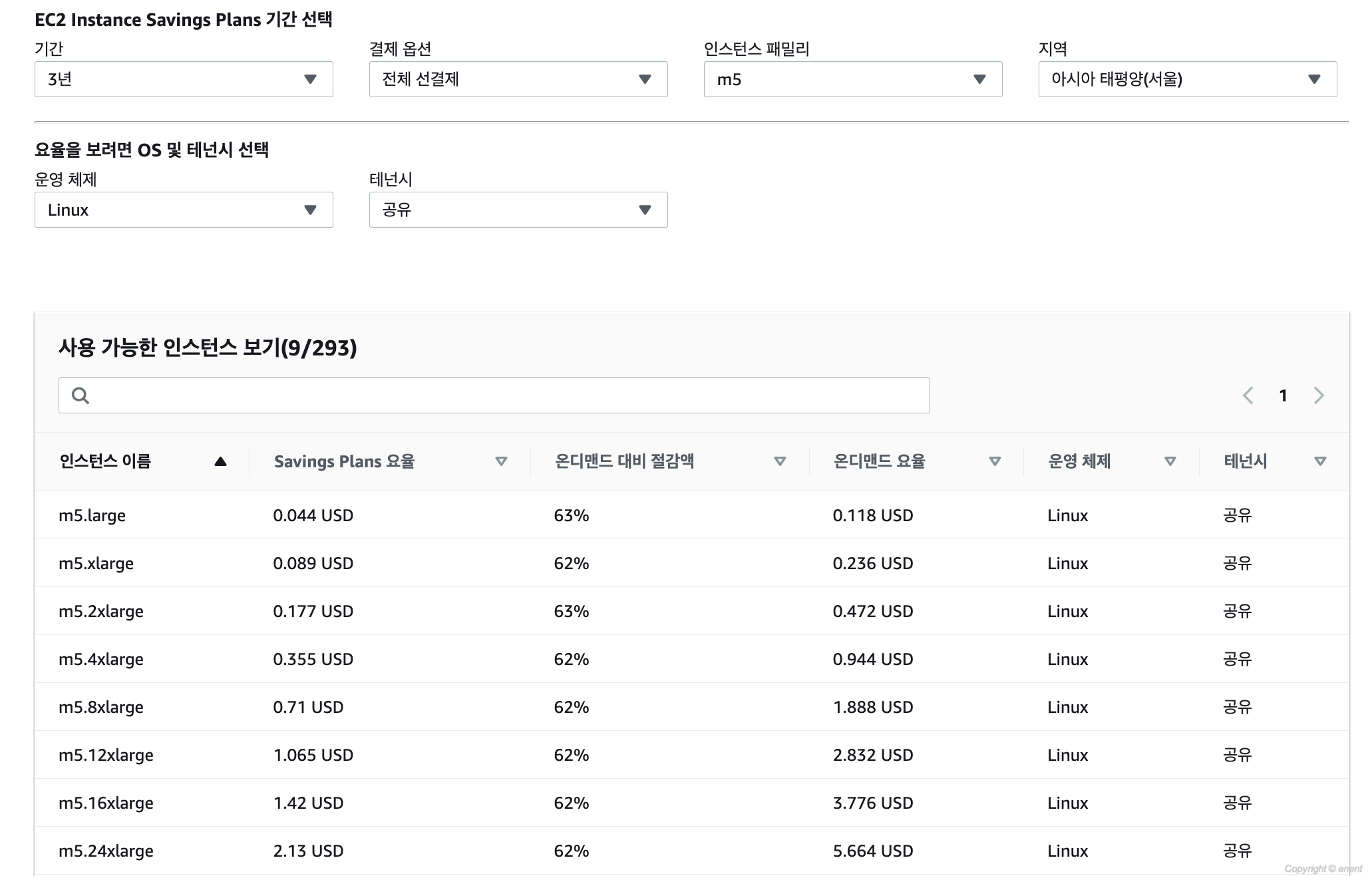Select the m5.24xlarge instance row

pos(106,851)
